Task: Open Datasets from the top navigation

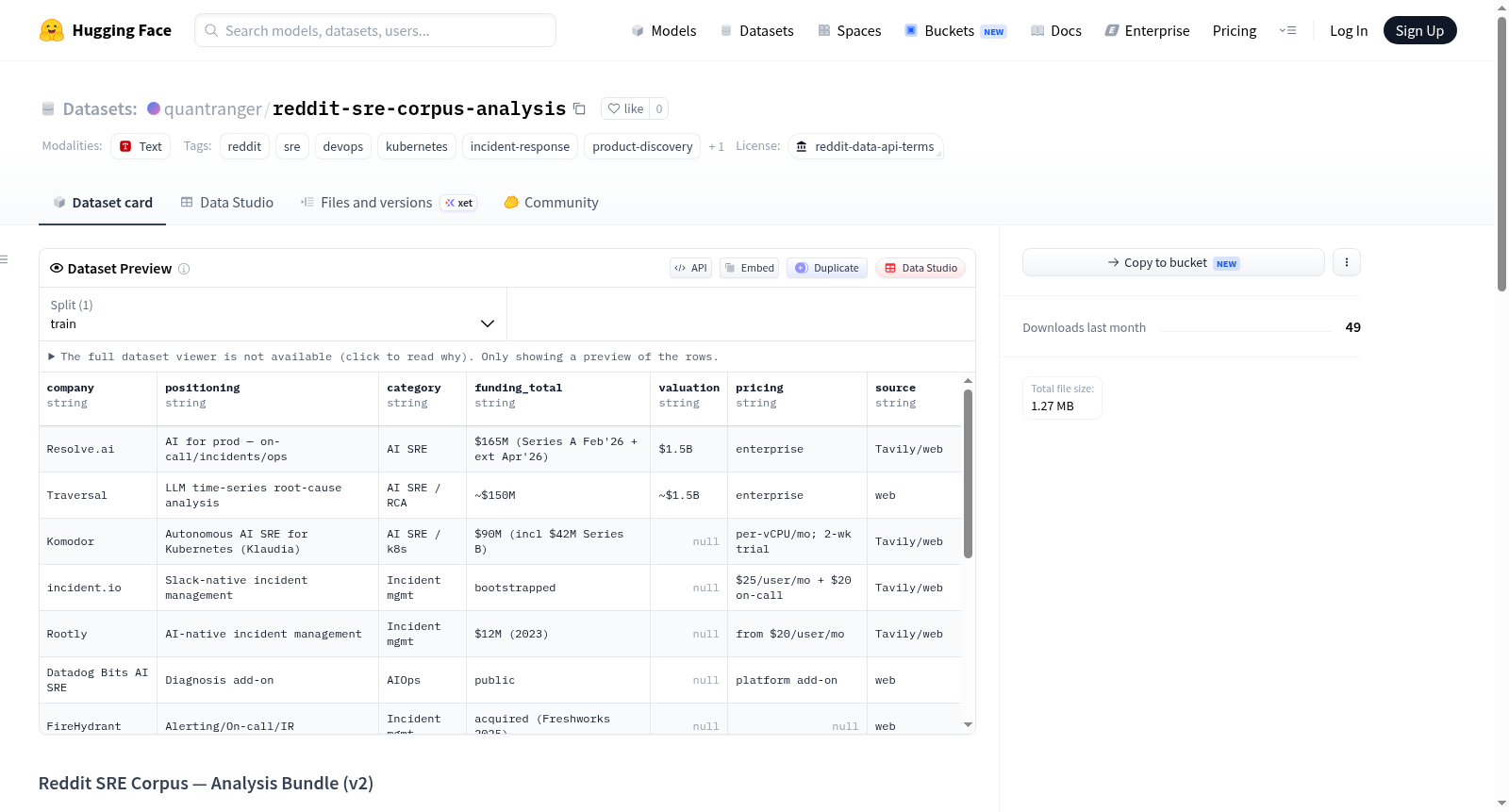Action: point(756,30)
